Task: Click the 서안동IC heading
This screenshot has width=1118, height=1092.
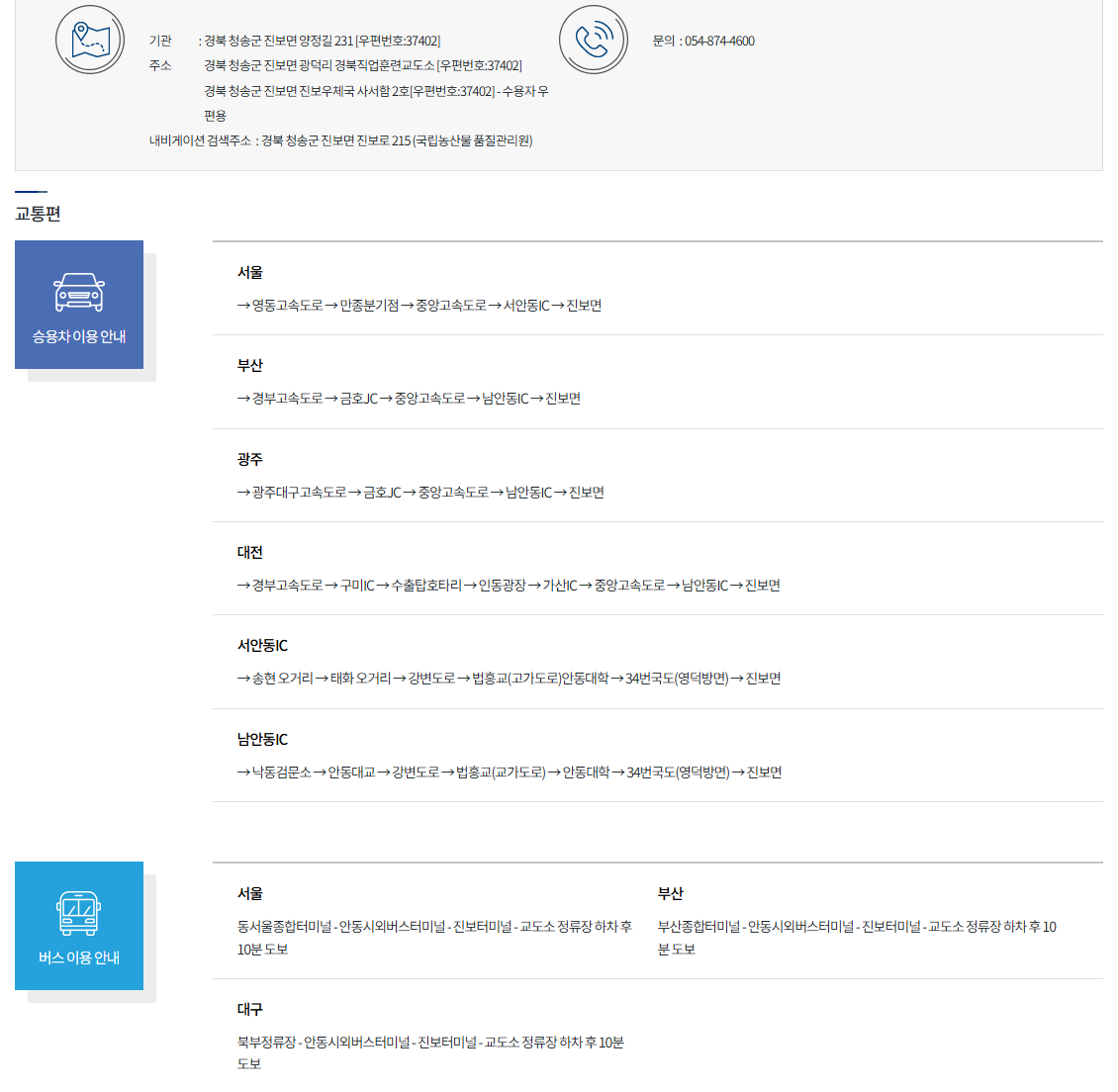Action: 262,646
